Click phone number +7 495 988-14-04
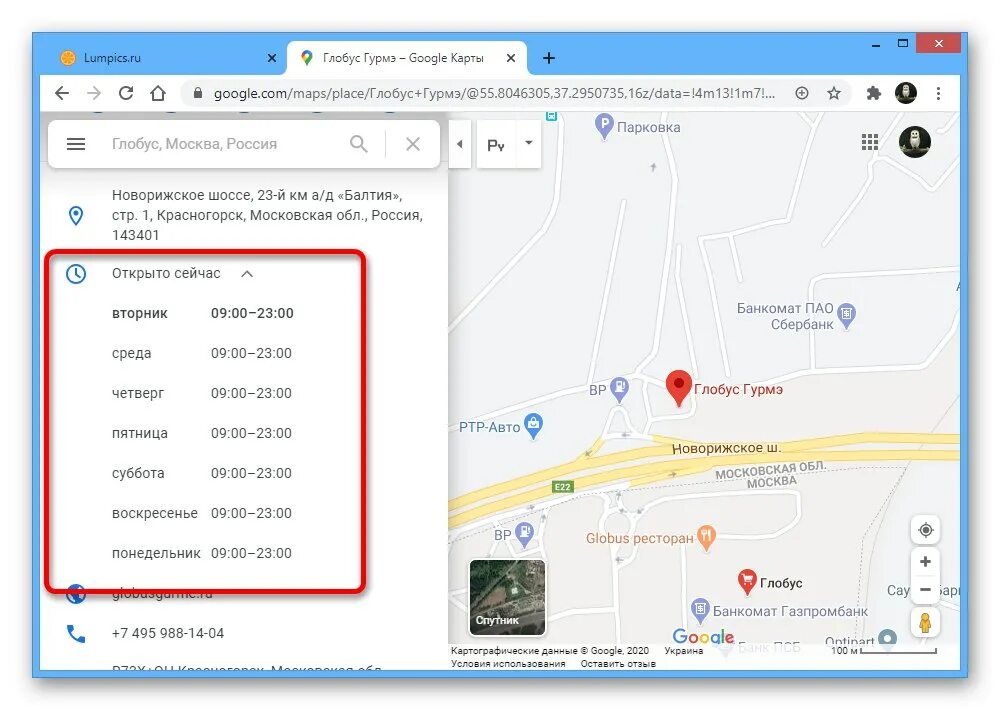 click(x=168, y=633)
